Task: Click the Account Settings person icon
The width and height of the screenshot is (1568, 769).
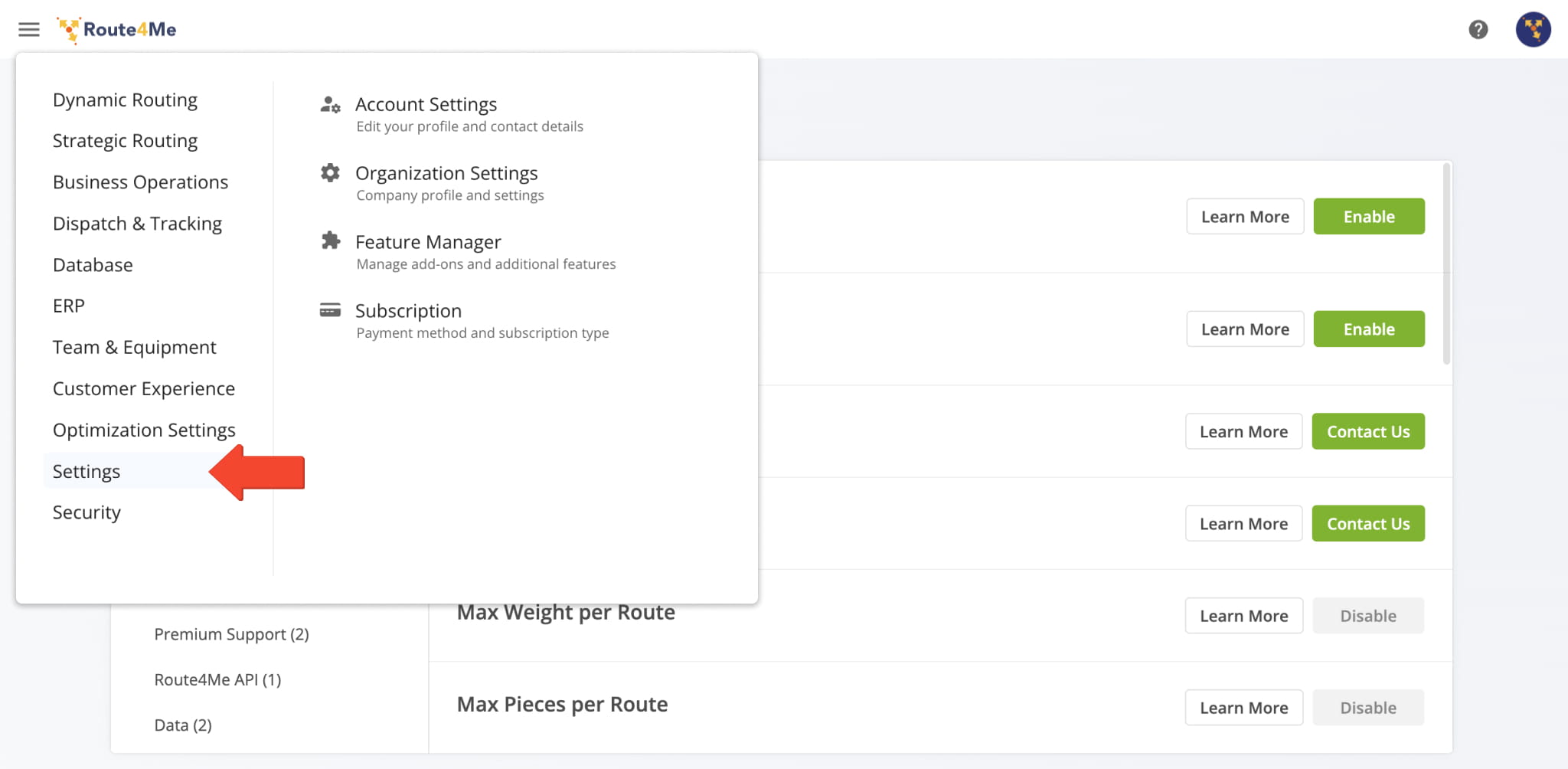Action: [330, 105]
